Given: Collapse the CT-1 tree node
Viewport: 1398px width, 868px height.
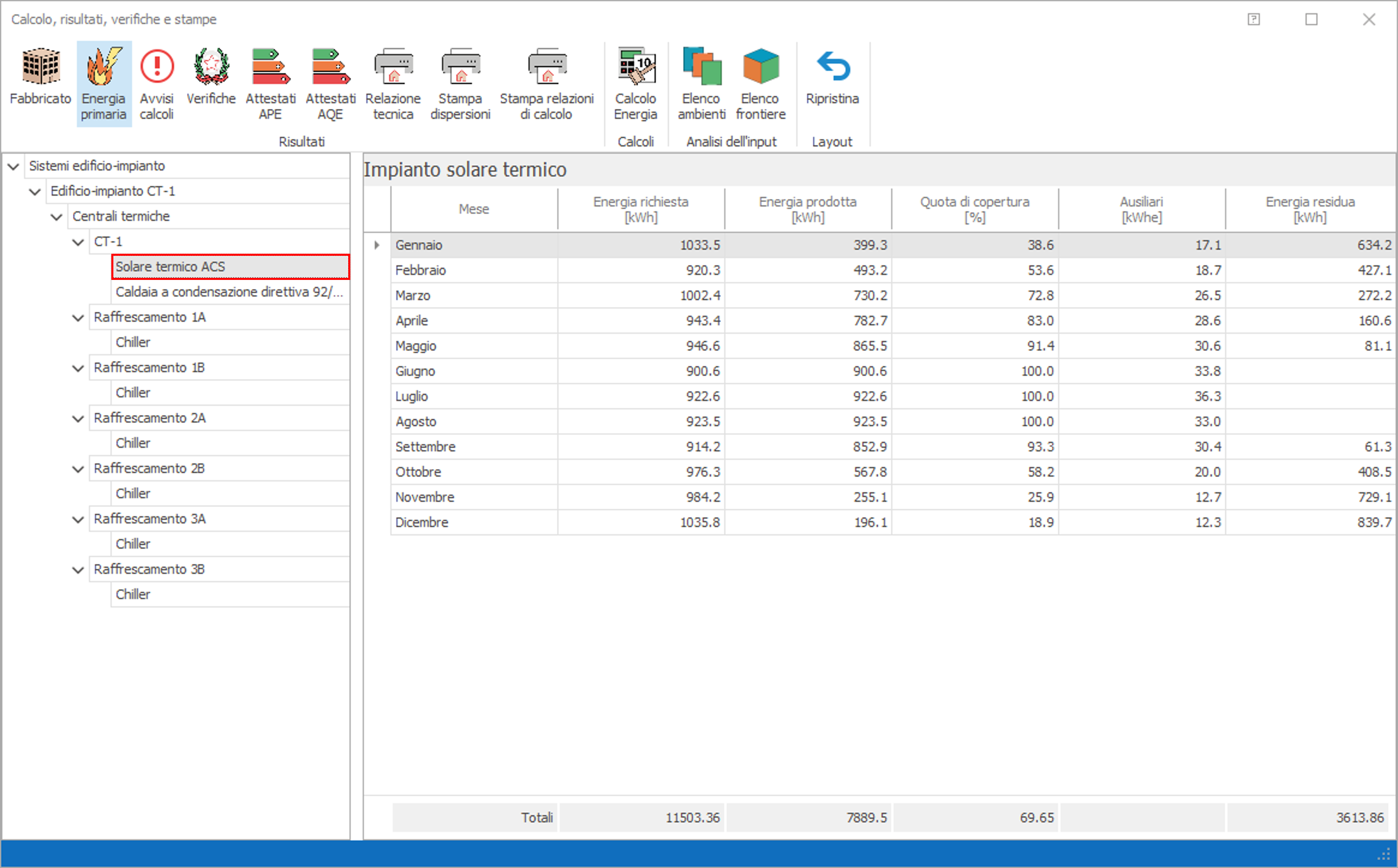Looking at the screenshot, I should 78,242.
